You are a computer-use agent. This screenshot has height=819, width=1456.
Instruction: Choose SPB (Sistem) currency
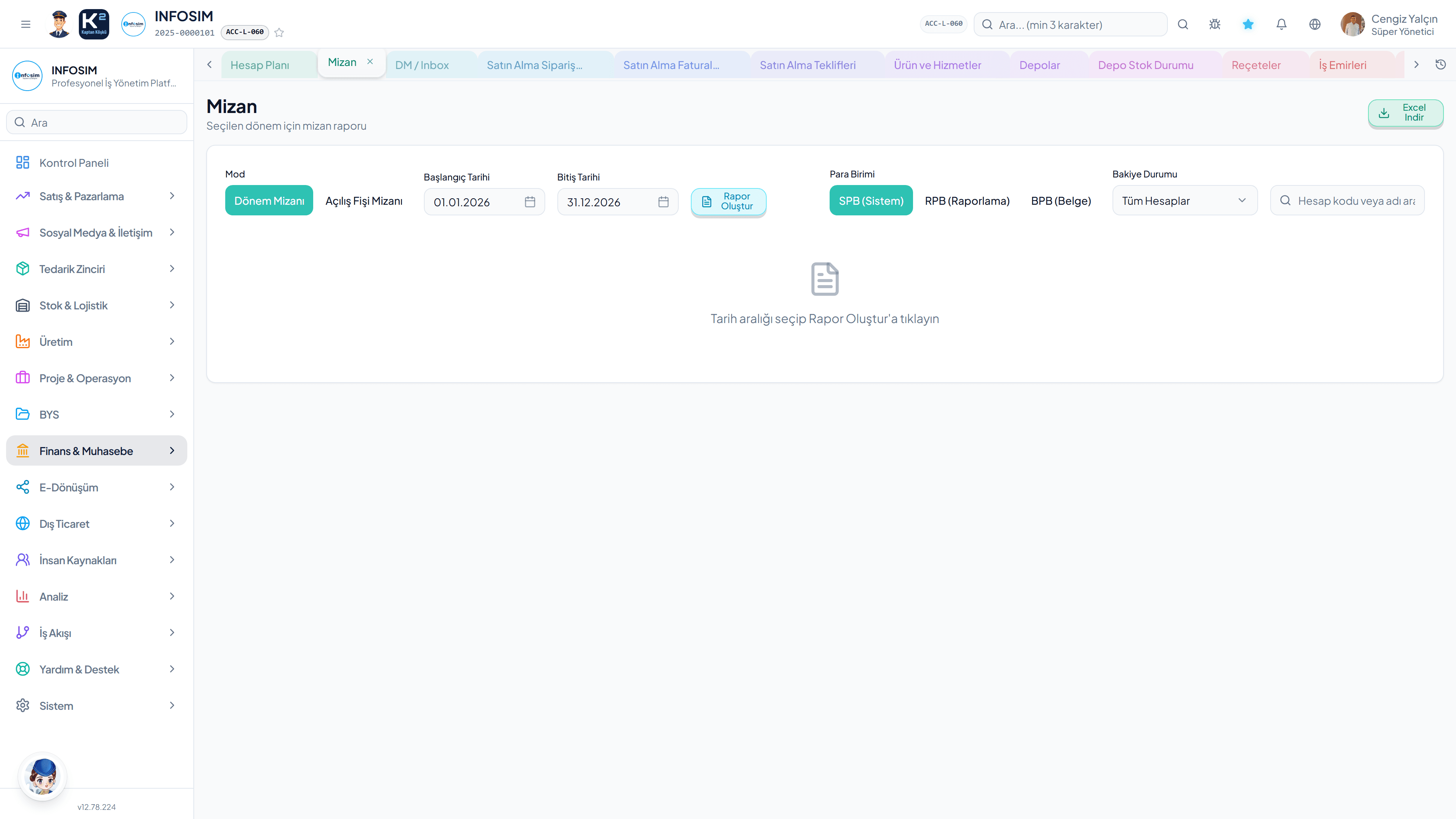871,201
